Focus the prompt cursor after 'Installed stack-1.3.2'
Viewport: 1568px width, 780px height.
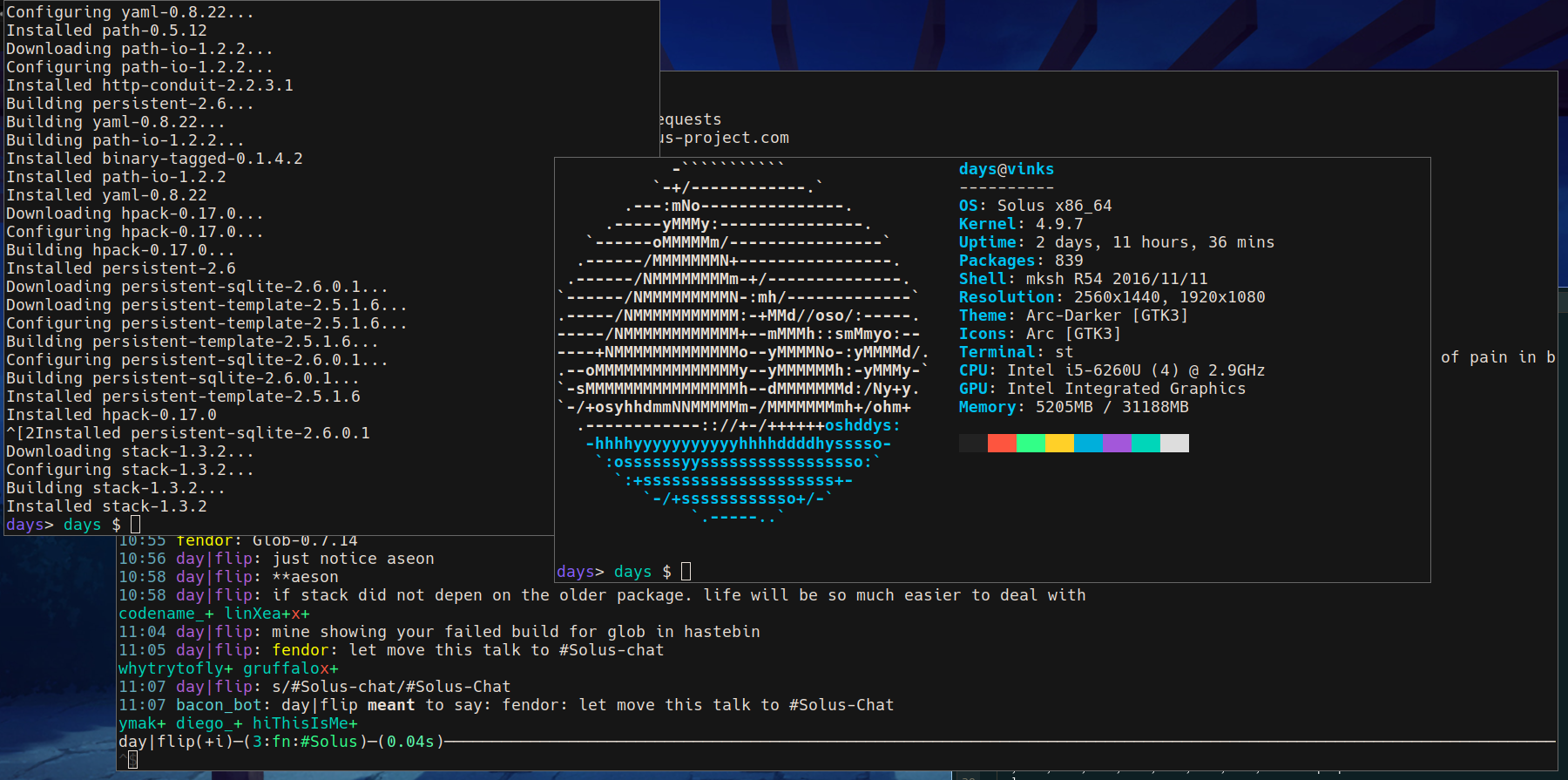click(x=135, y=525)
